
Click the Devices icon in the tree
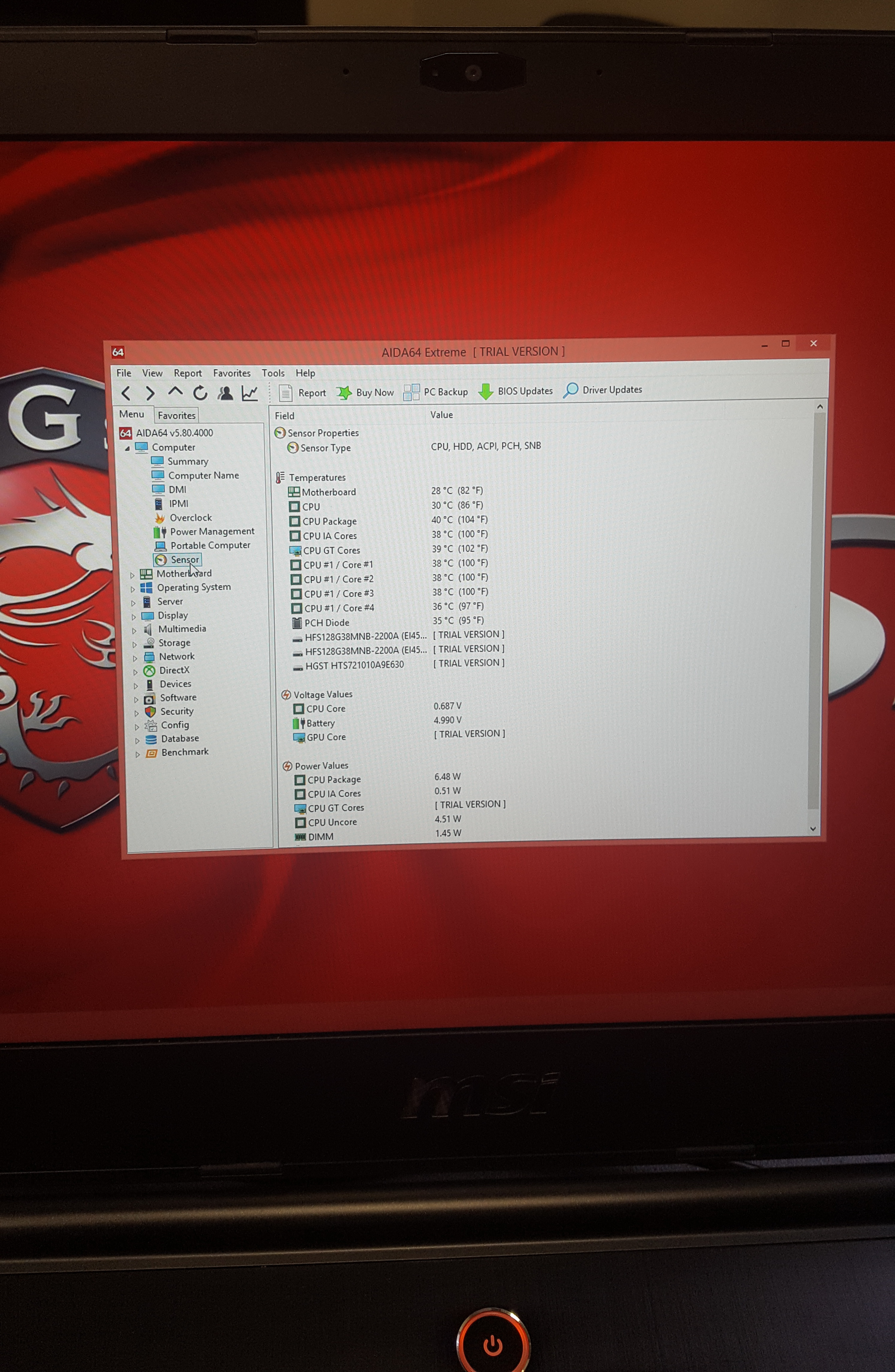pyautogui.click(x=149, y=684)
